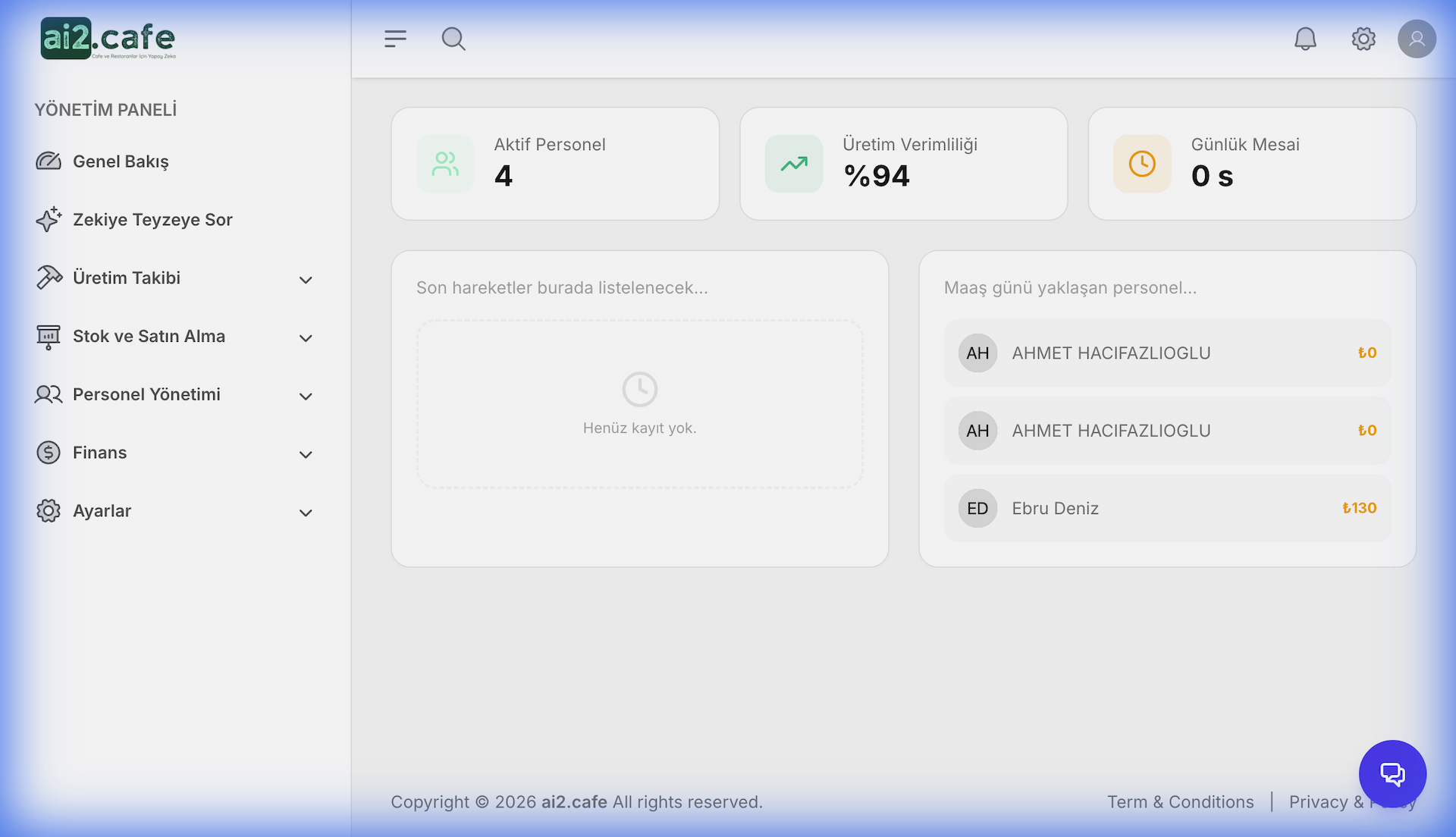Viewport: 1456px width, 837px height.
Task: Go to Genel Bakış
Action: click(x=121, y=161)
